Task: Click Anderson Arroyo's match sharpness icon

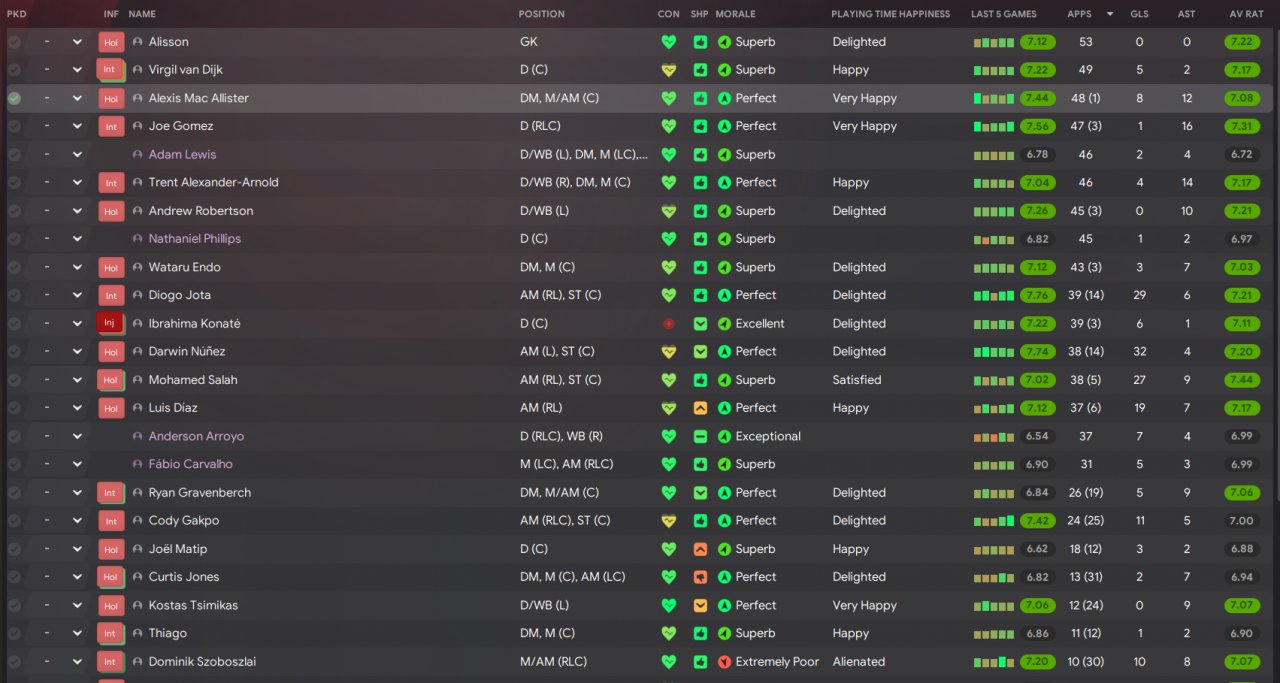Action: coord(700,437)
